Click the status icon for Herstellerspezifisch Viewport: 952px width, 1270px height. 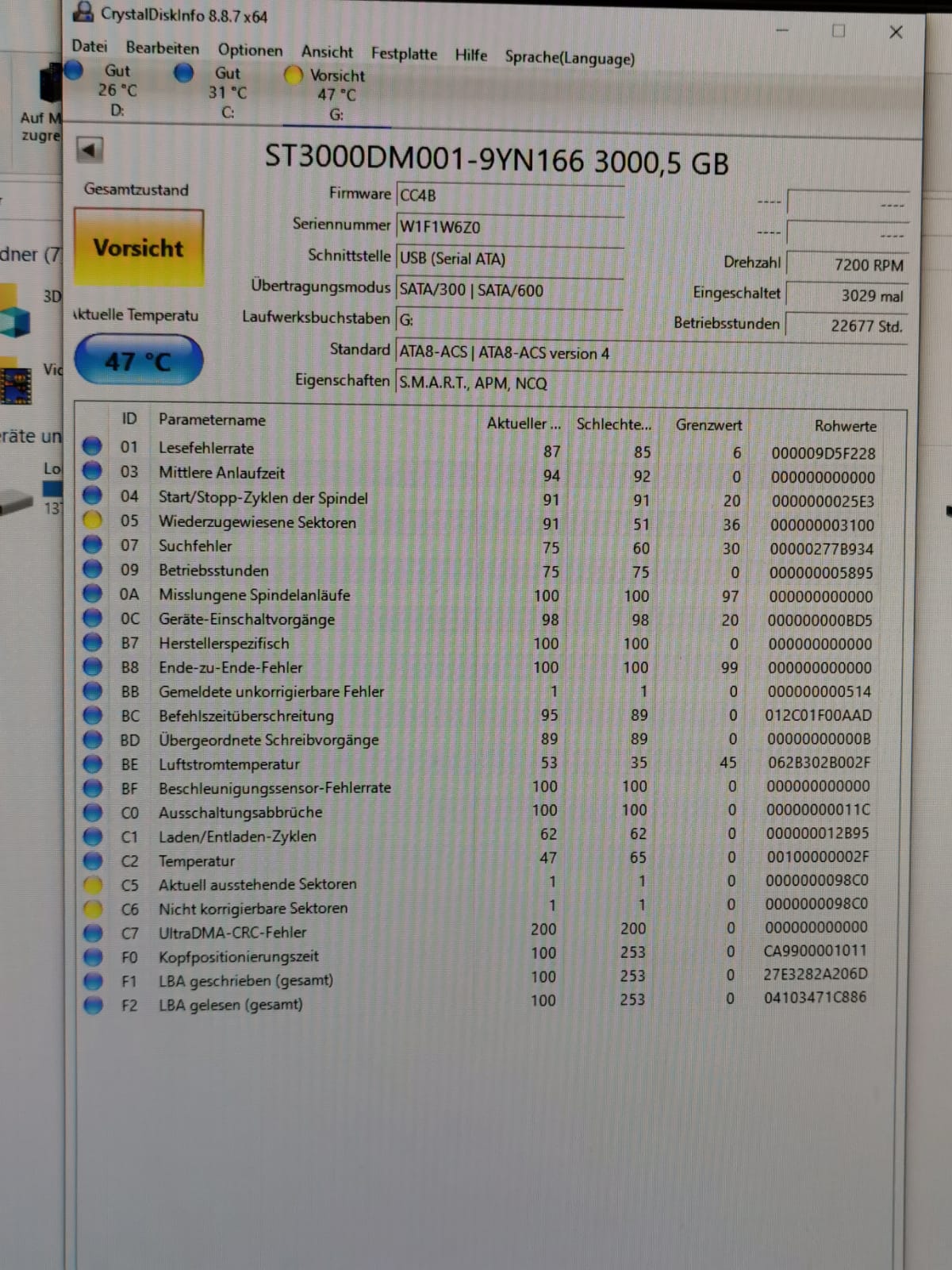(x=92, y=642)
